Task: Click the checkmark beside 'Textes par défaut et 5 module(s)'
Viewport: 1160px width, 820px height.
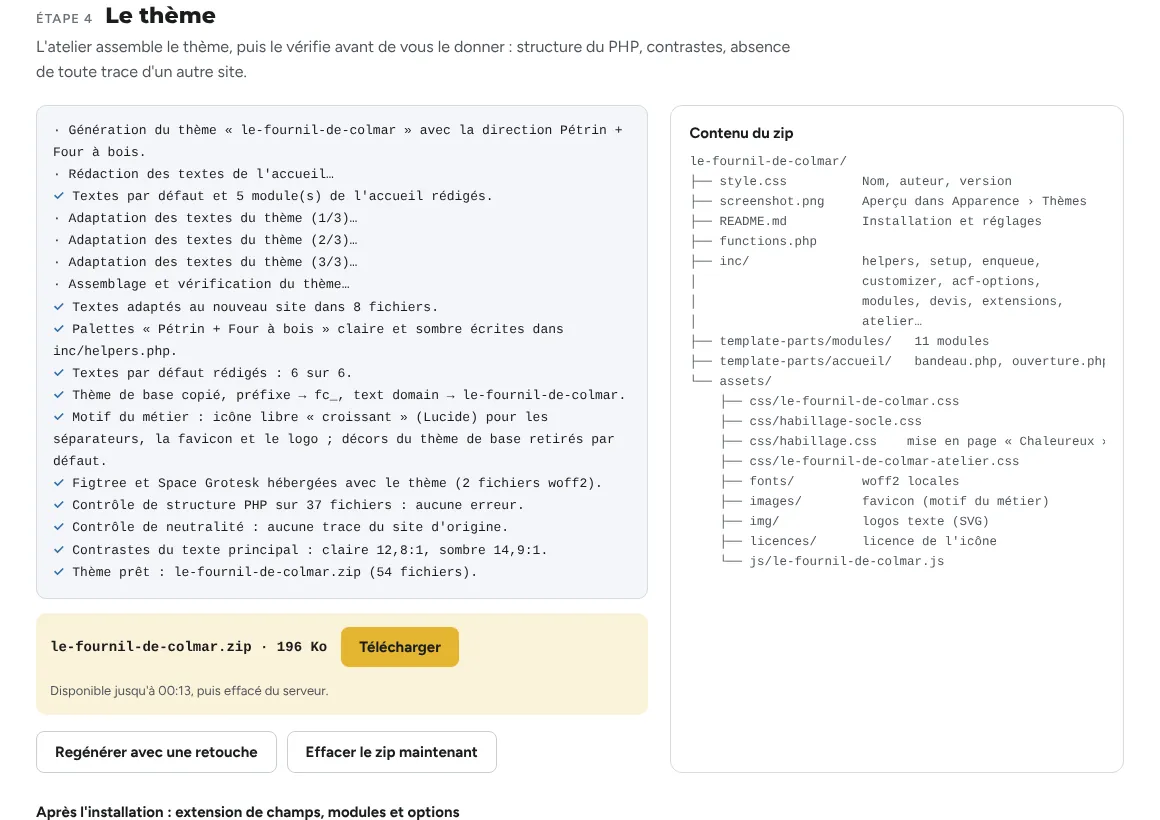Action: 58,196
